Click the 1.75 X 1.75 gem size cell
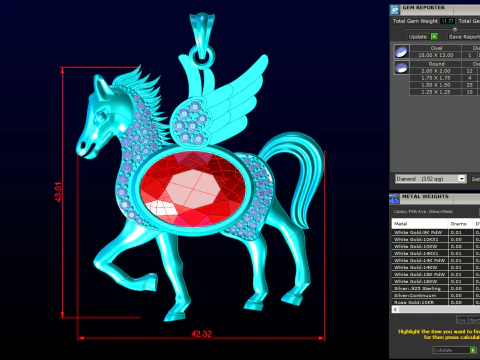Image resolution: width=480 pixels, height=360 pixels. click(x=436, y=78)
